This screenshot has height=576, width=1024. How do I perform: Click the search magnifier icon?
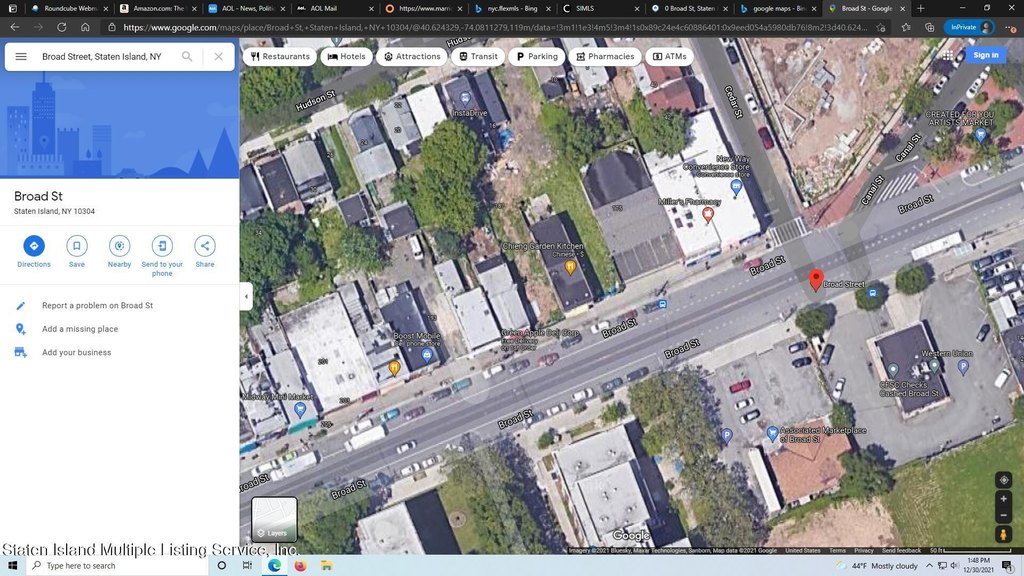pyautogui.click(x=187, y=57)
